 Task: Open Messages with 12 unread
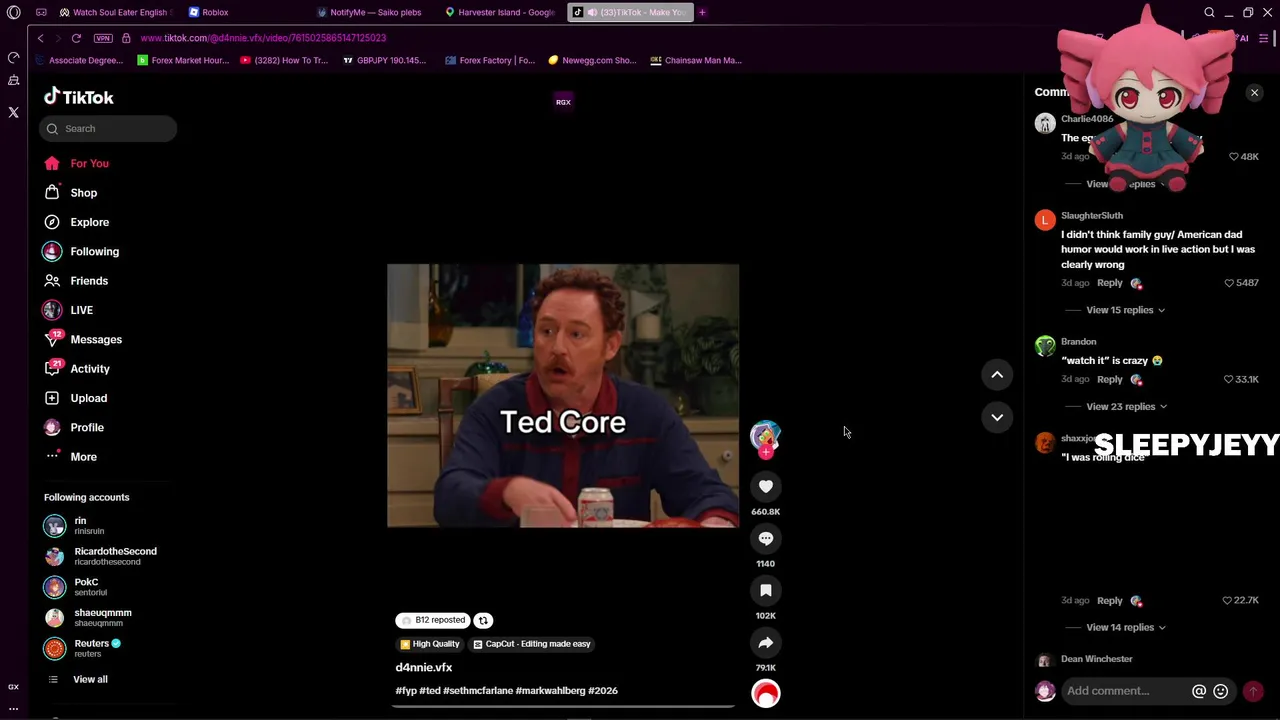point(95,340)
